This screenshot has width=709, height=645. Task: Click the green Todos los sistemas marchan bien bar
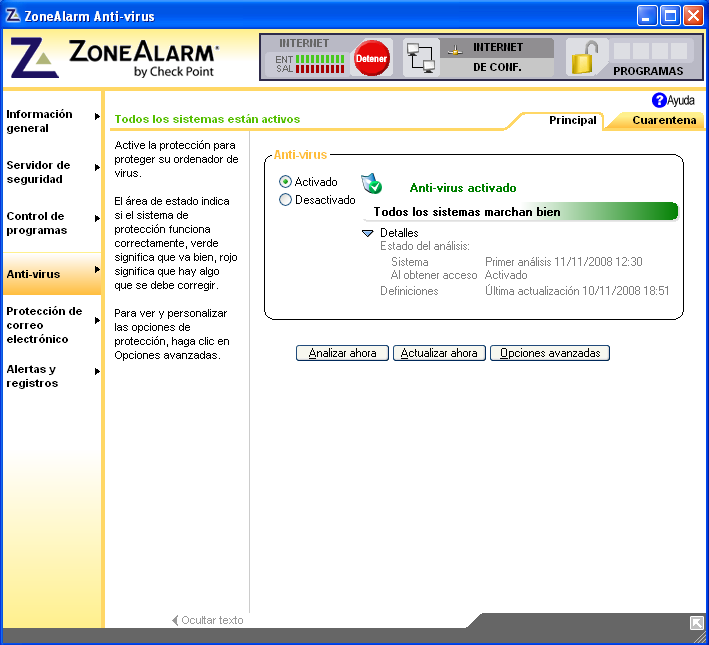pyautogui.click(x=521, y=212)
